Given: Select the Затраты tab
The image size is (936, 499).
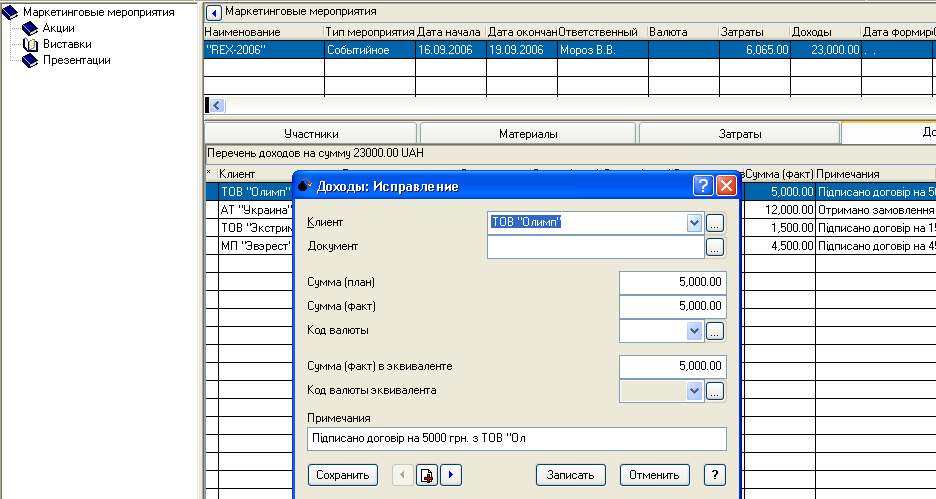Looking at the screenshot, I should point(740,133).
